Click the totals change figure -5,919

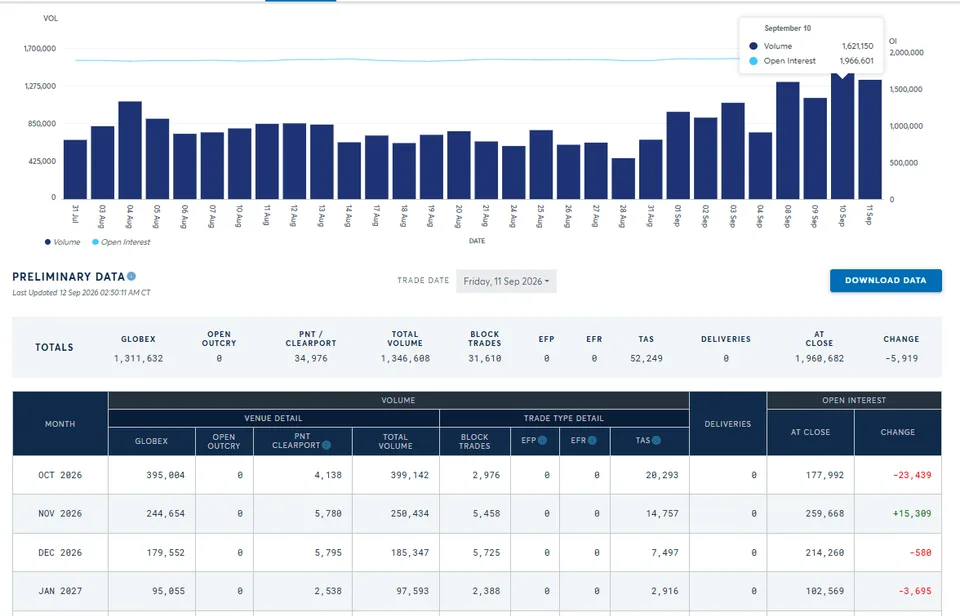(x=901, y=359)
